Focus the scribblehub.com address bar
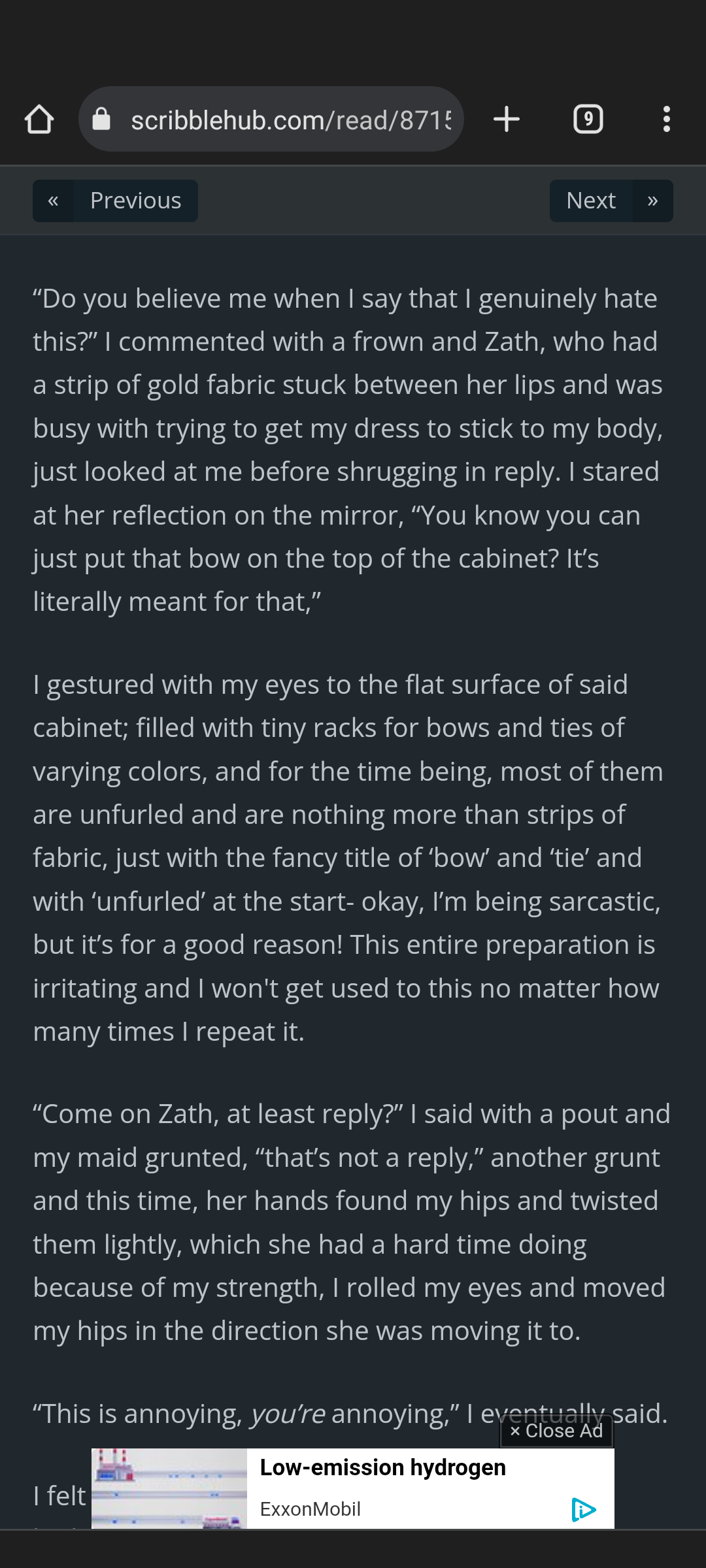This screenshot has height=1568, width=706. coord(290,120)
